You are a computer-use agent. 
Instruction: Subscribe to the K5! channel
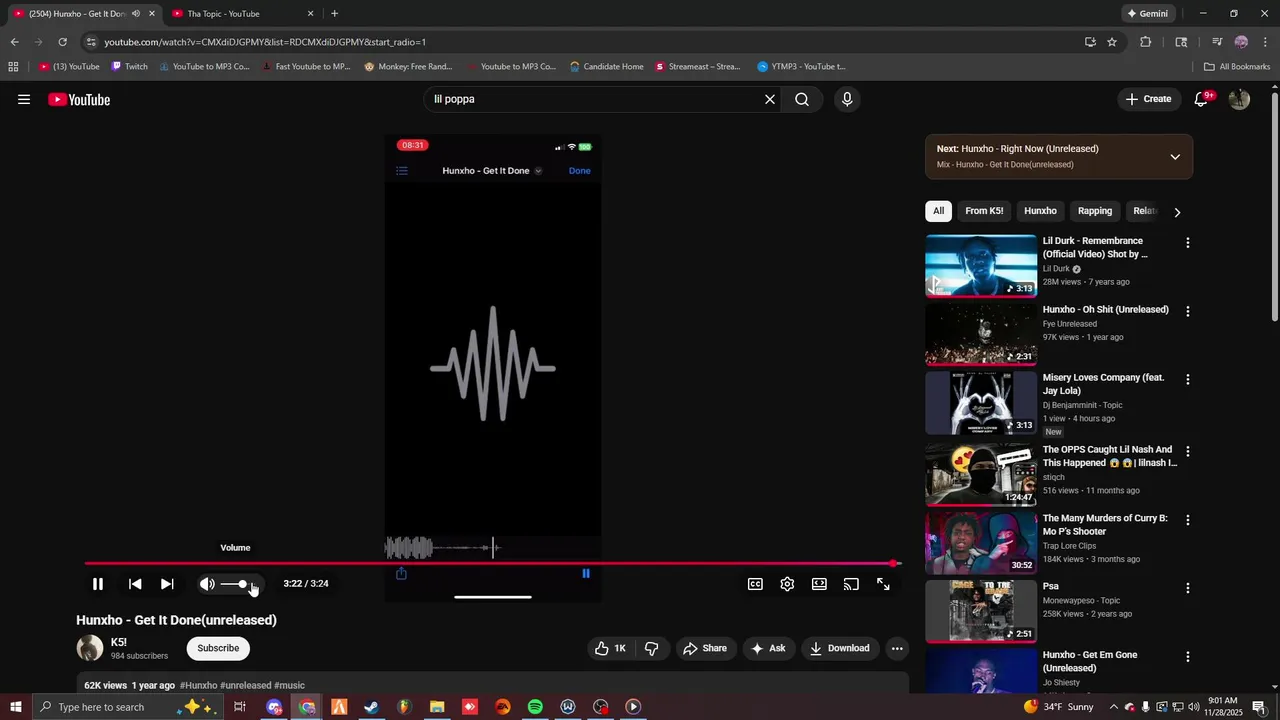218,648
